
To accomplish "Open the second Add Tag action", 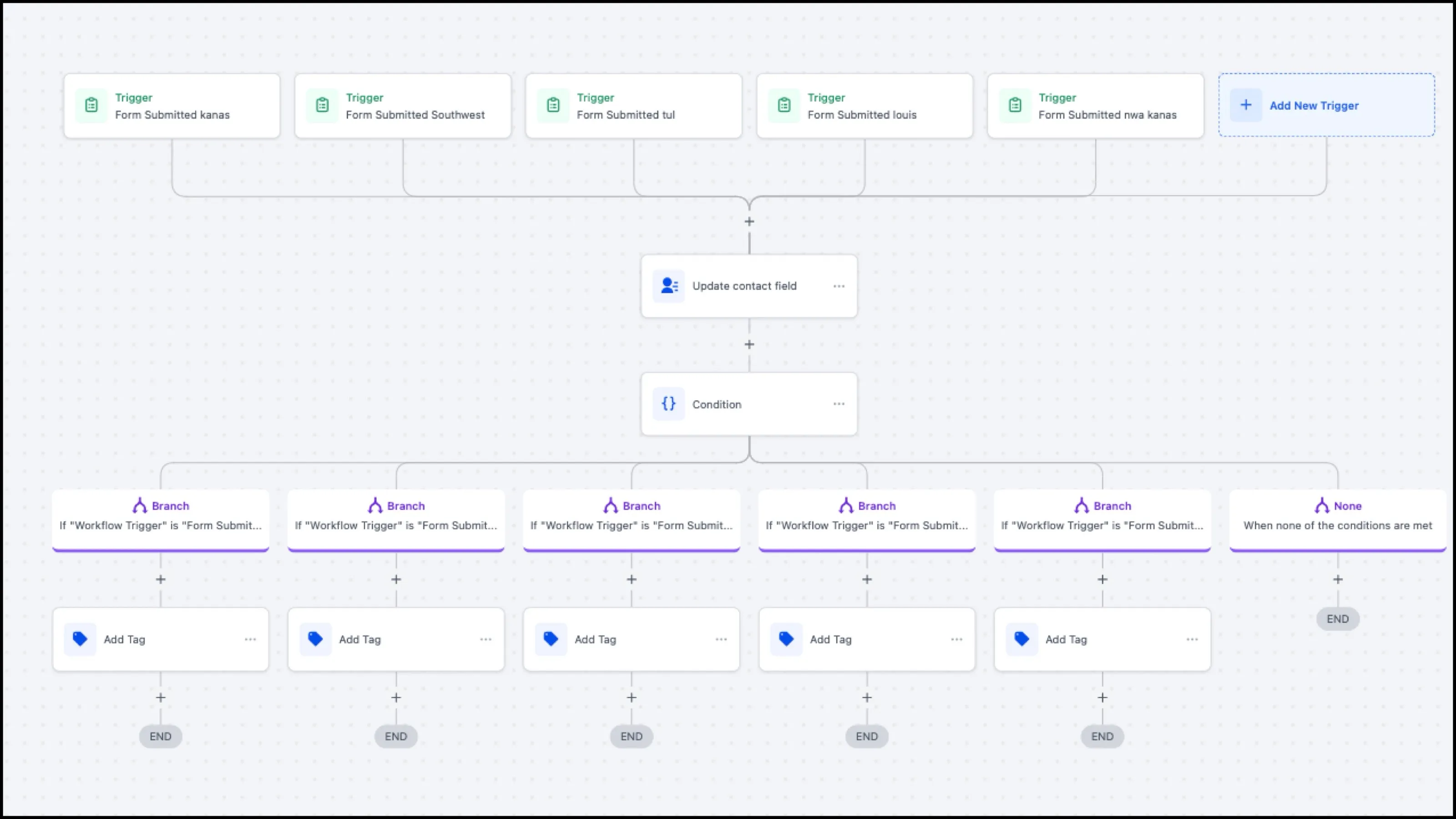I will (x=396, y=639).
